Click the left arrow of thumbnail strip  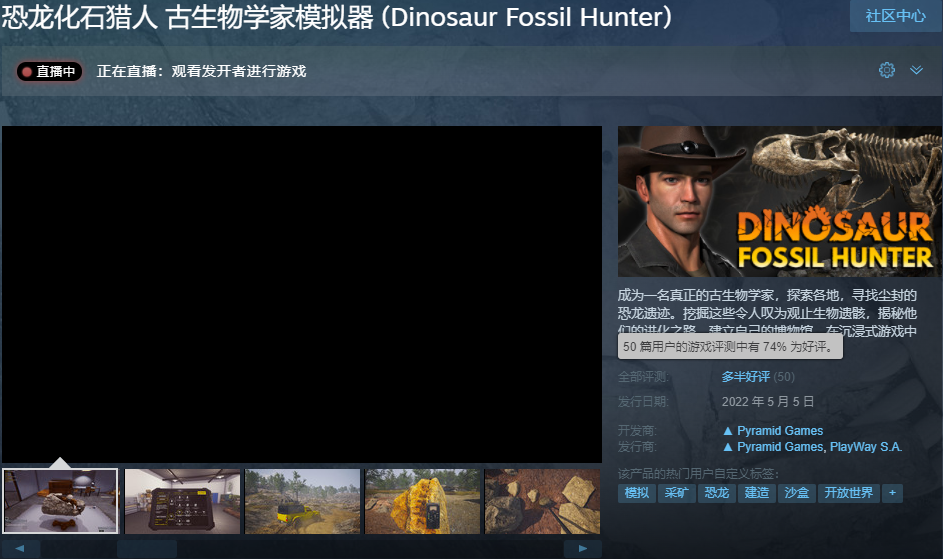tap(20, 548)
